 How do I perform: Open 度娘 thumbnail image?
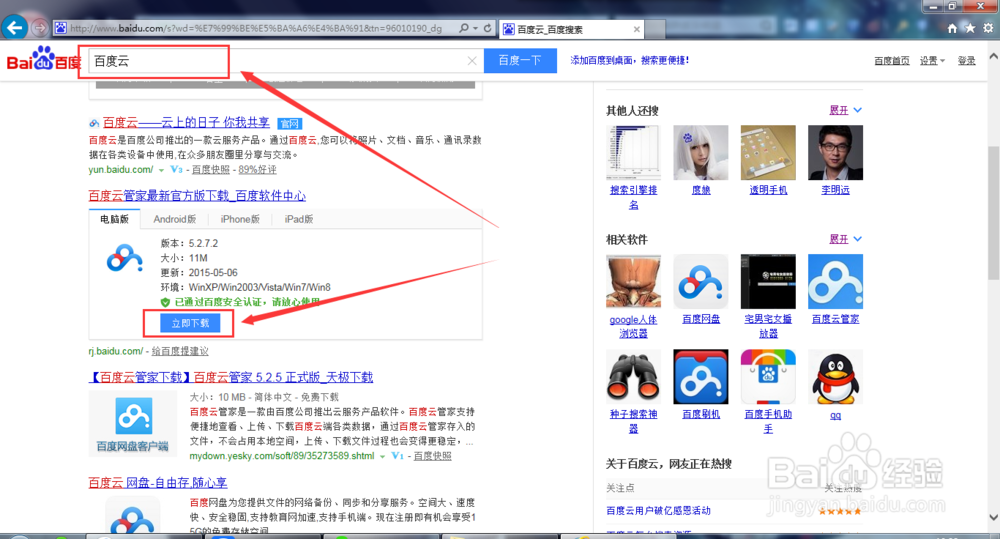(701, 152)
